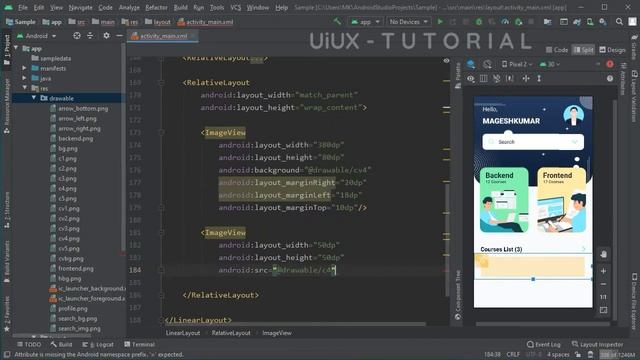Open the VCS menu
This screenshot has height=360, width=640.
coord(236,7)
